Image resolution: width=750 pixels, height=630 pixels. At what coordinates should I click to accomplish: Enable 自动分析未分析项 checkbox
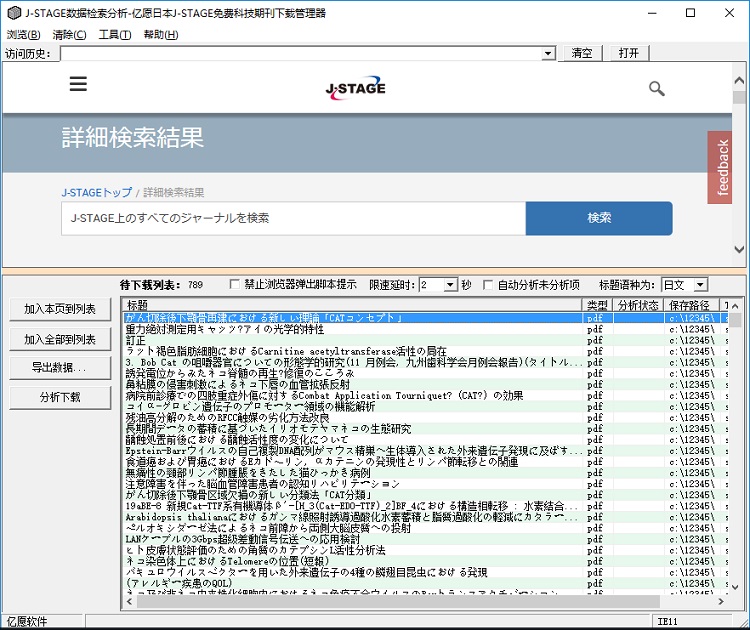tap(487, 285)
